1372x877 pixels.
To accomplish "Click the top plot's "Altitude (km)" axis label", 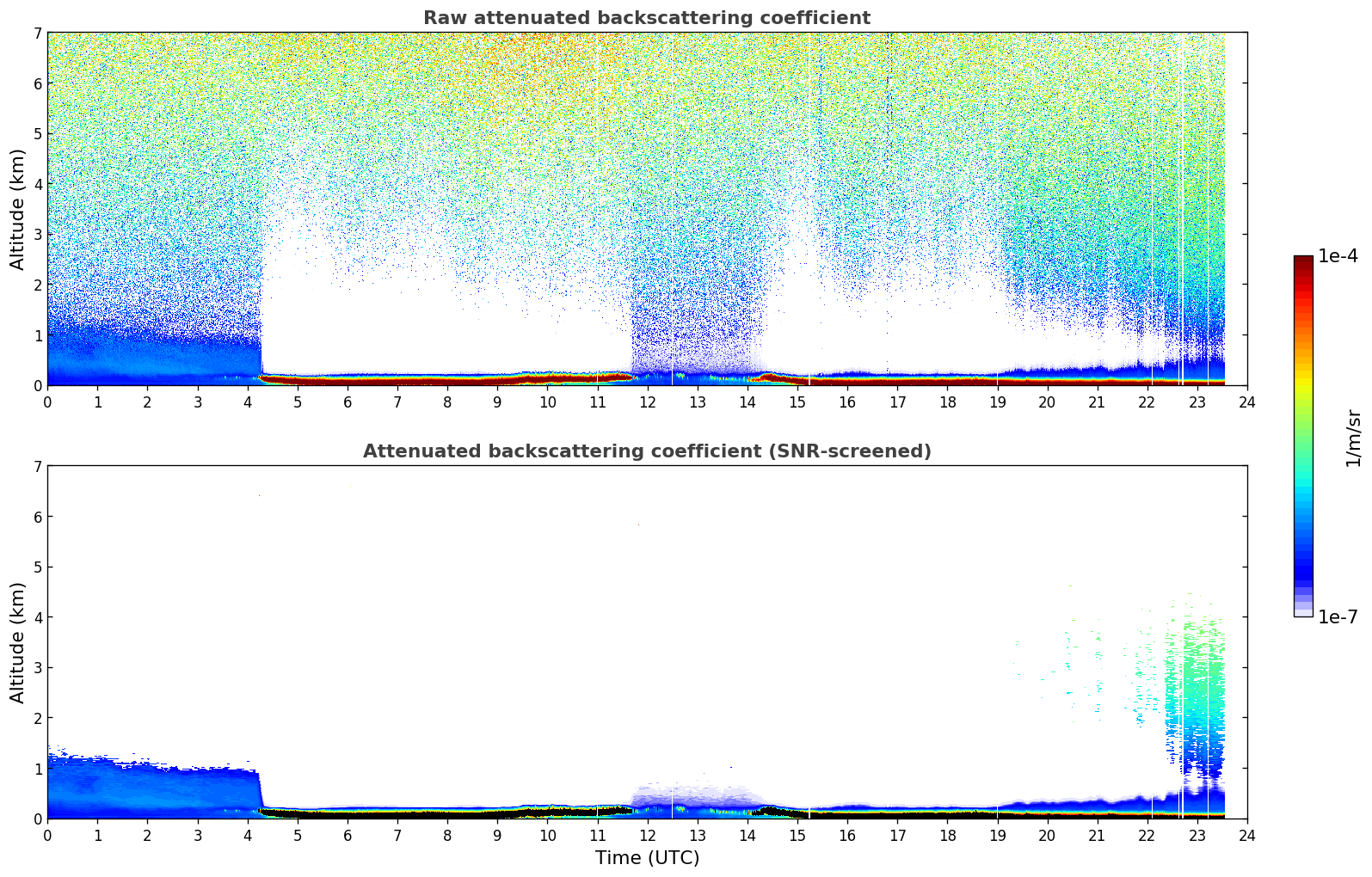I will (x=18, y=209).
